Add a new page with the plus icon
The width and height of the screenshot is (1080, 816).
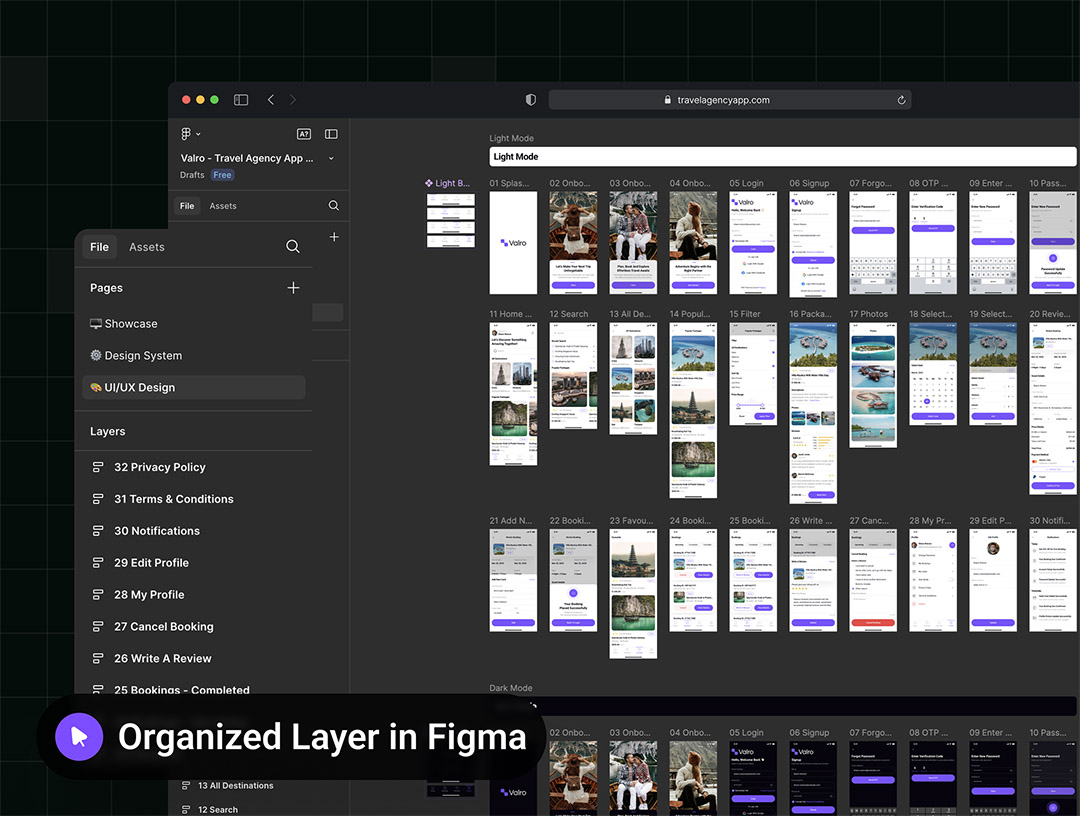point(293,288)
